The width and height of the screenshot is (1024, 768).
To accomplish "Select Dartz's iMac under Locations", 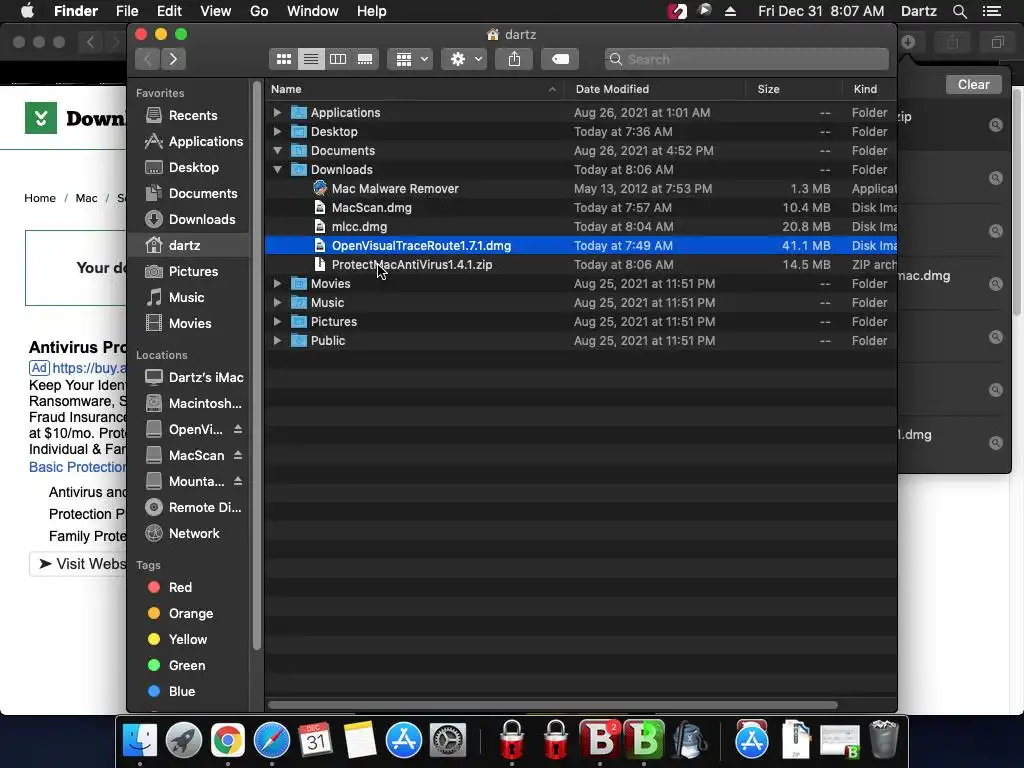I will 188,377.
